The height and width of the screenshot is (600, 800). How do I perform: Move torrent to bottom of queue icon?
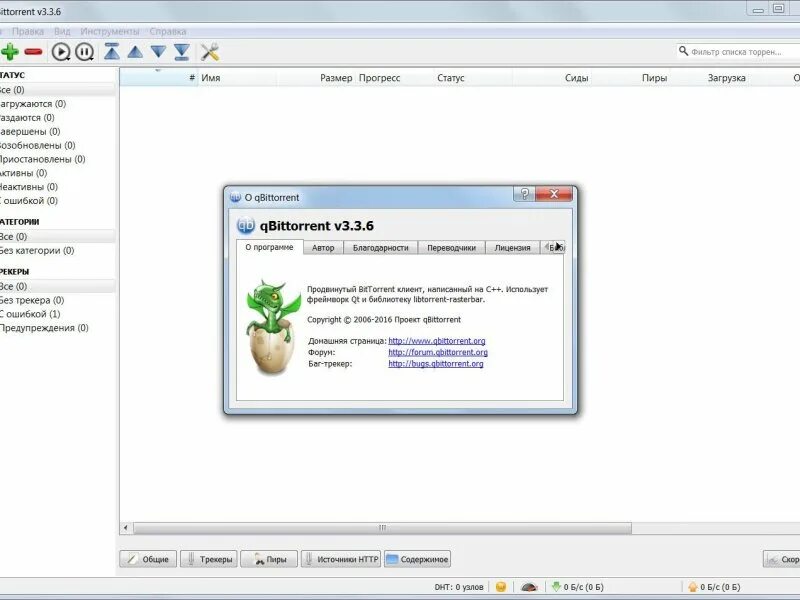(182, 52)
